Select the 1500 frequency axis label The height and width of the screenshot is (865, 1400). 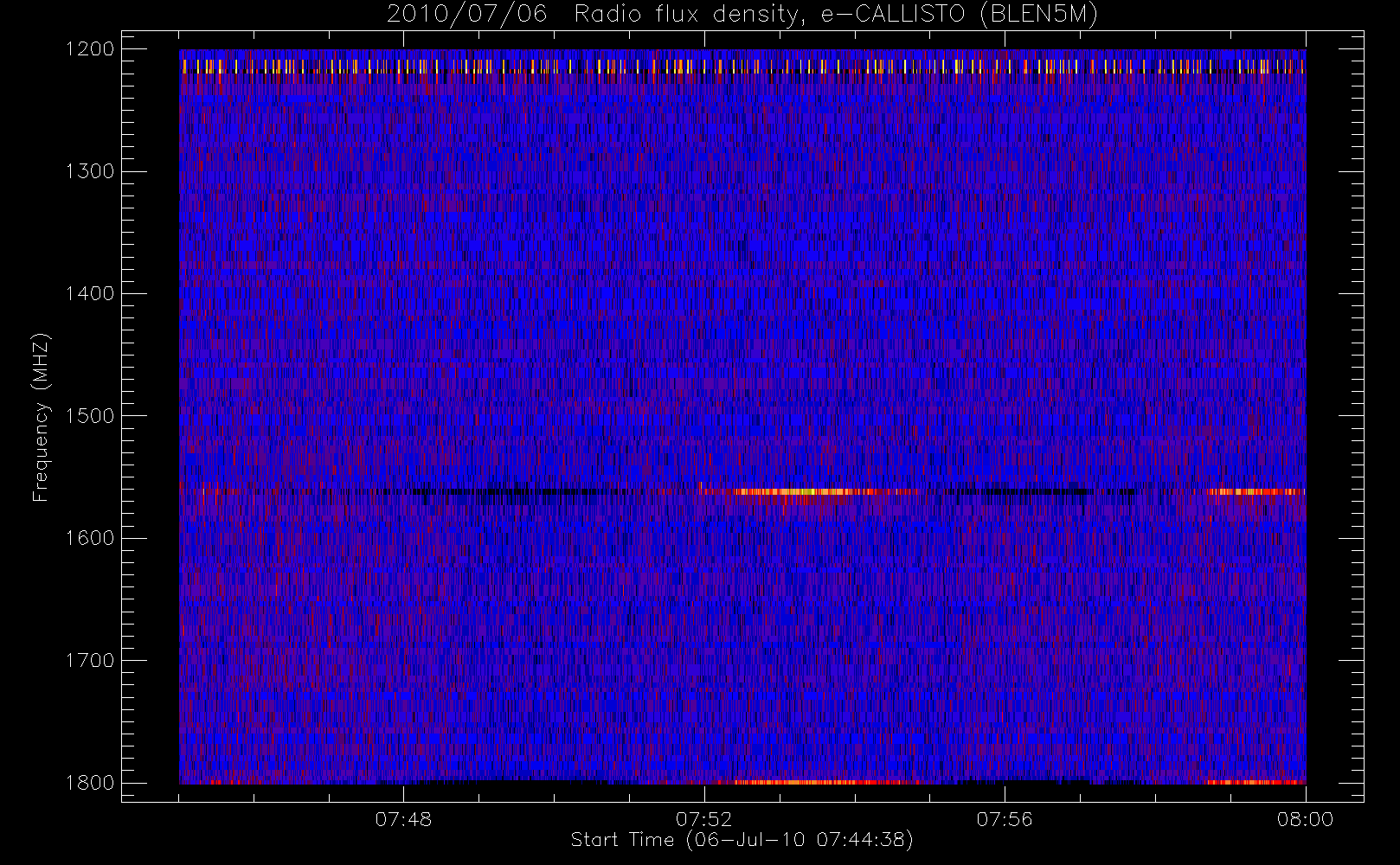(91, 415)
